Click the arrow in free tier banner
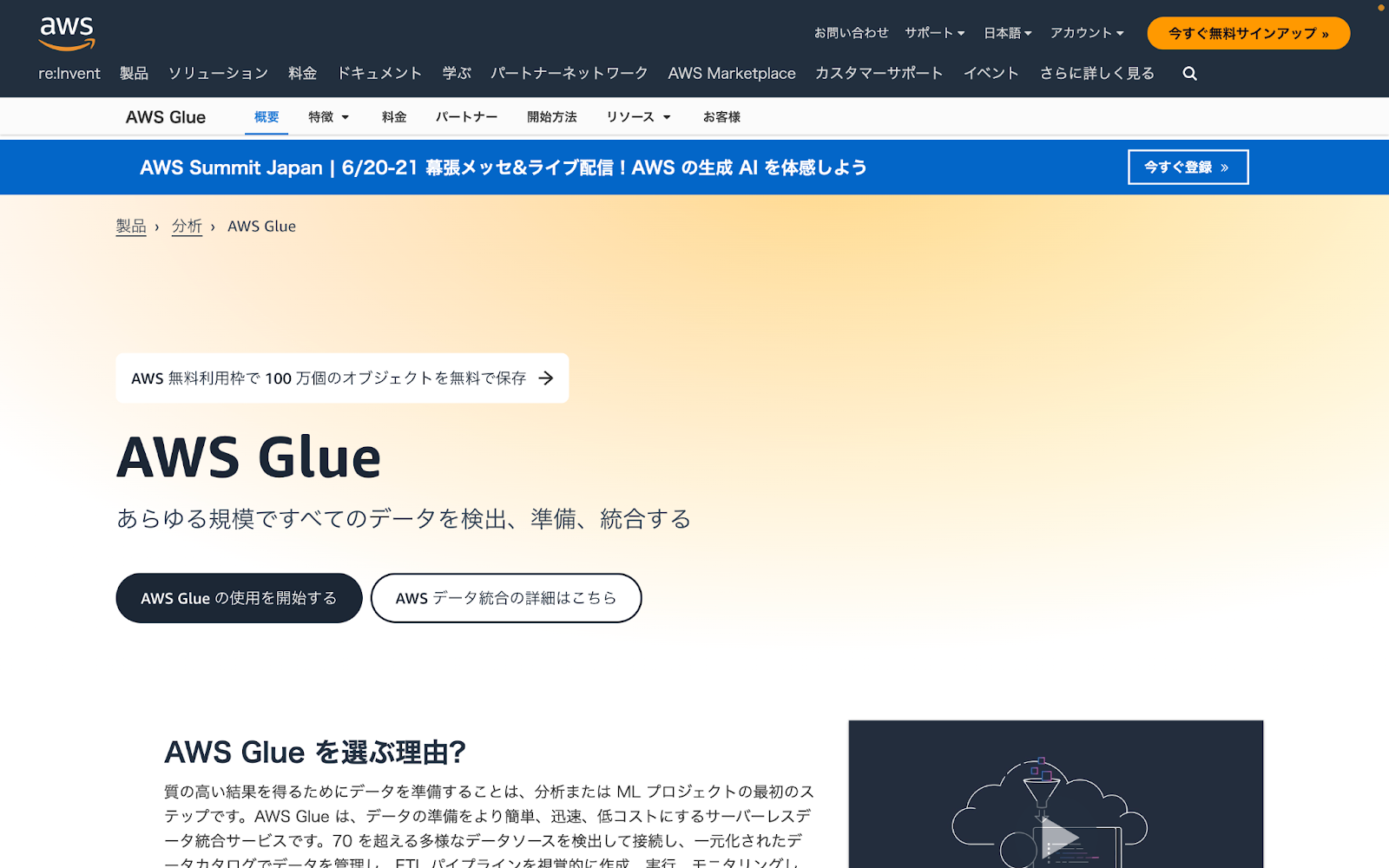Viewport: 1389px width, 868px height. click(x=546, y=378)
